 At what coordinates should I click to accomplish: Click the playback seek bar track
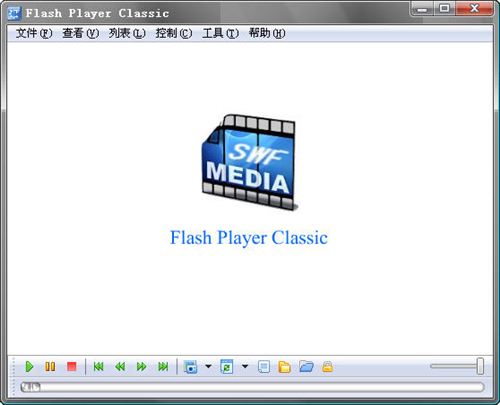click(252, 387)
